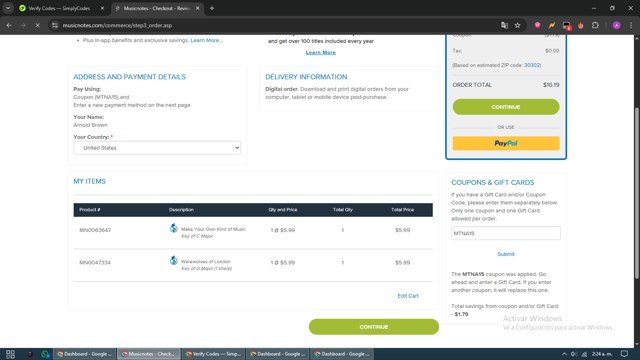Click the Product # column header

pyautogui.click(x=90, y=210)
